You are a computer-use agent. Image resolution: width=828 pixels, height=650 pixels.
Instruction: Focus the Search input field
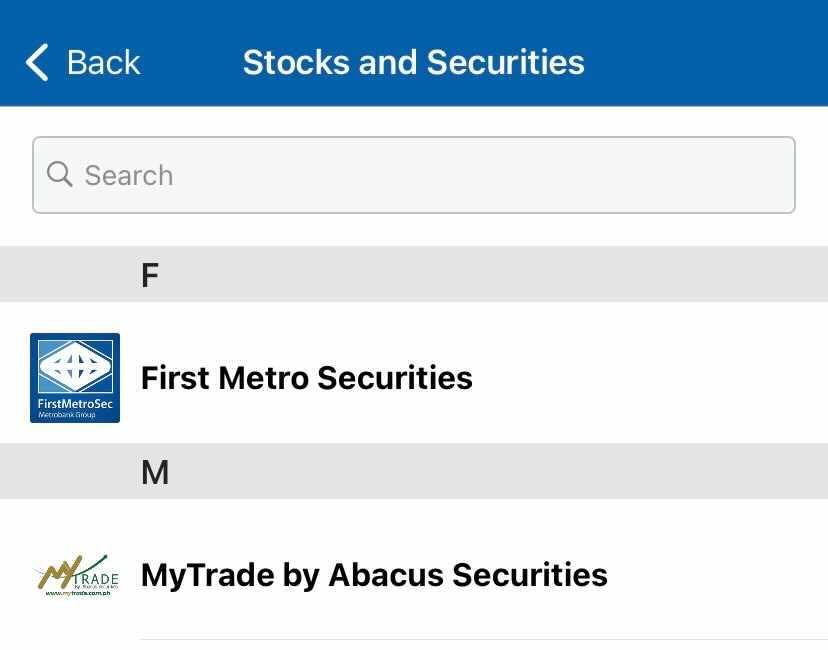tap(413, 175)
